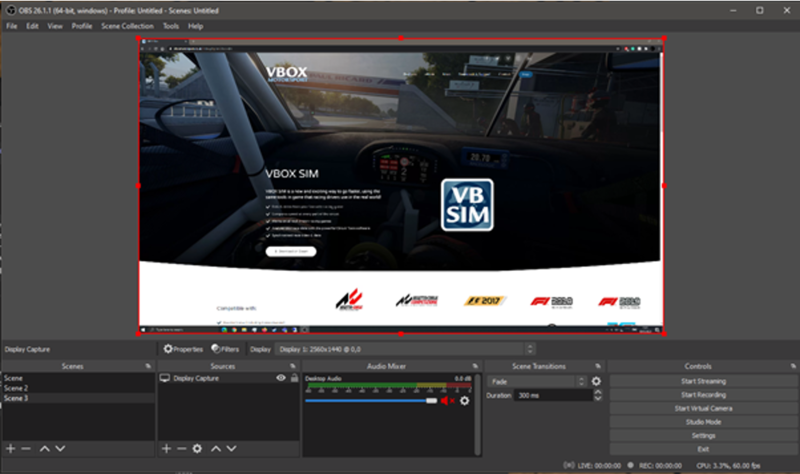The height and width of the screenshot is (474, 800).
Task: Open the Profile menu
Action: 82,26
